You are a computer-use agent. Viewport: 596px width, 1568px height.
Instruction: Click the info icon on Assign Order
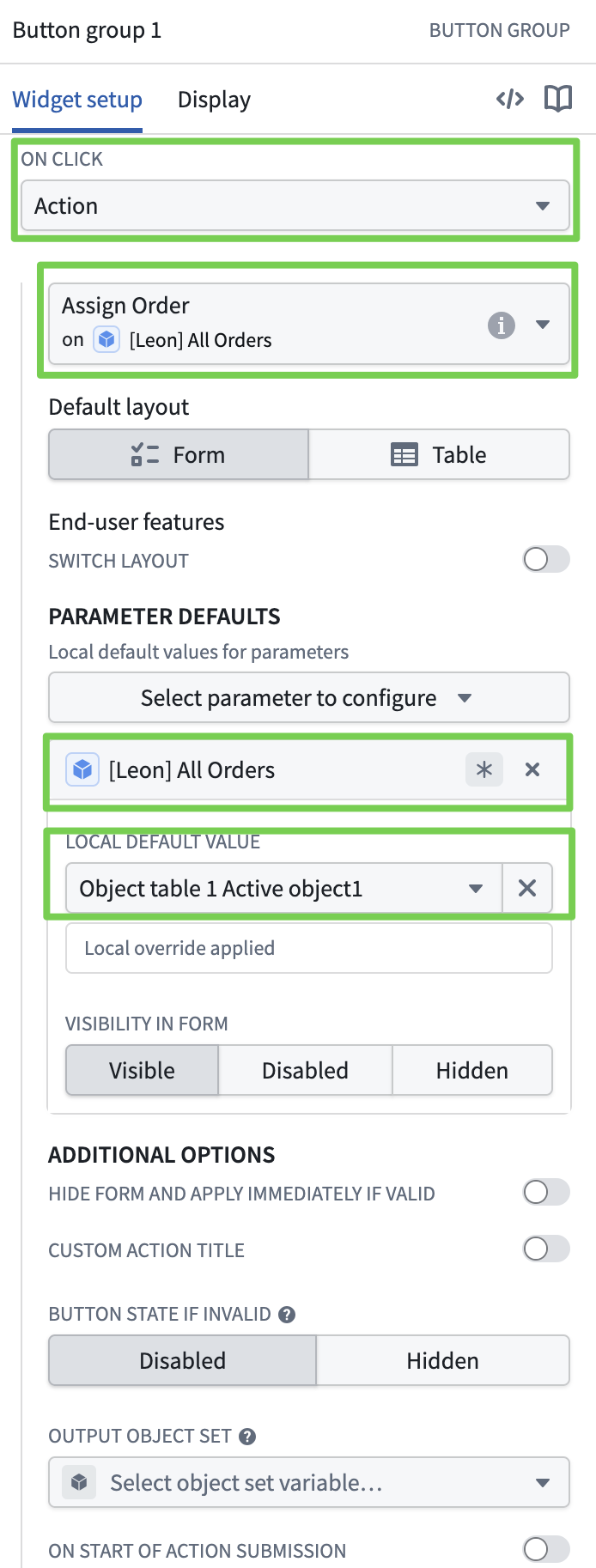[502, 325]
